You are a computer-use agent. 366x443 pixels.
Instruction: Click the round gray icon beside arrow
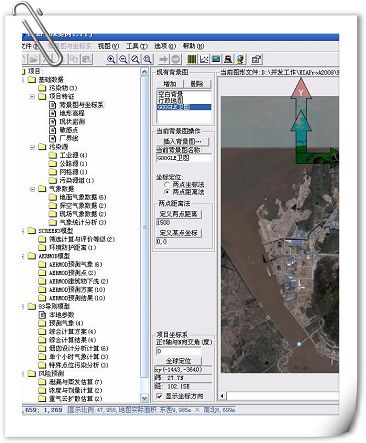(x=175, y=59)
